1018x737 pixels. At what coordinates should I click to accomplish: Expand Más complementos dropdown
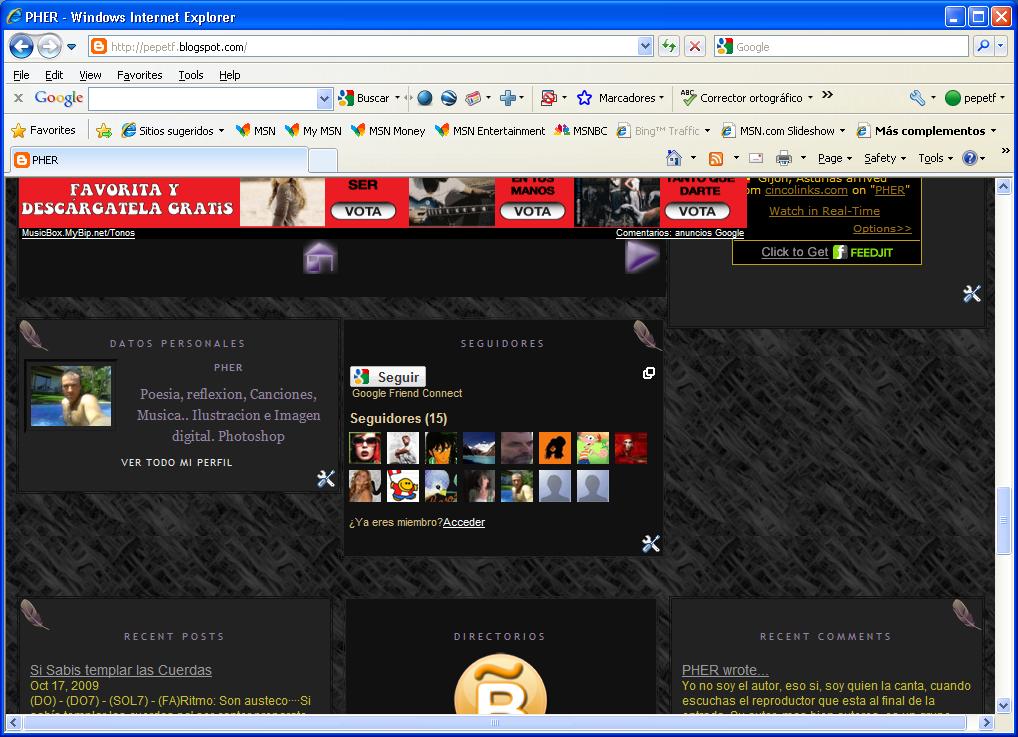click(993, 131)
